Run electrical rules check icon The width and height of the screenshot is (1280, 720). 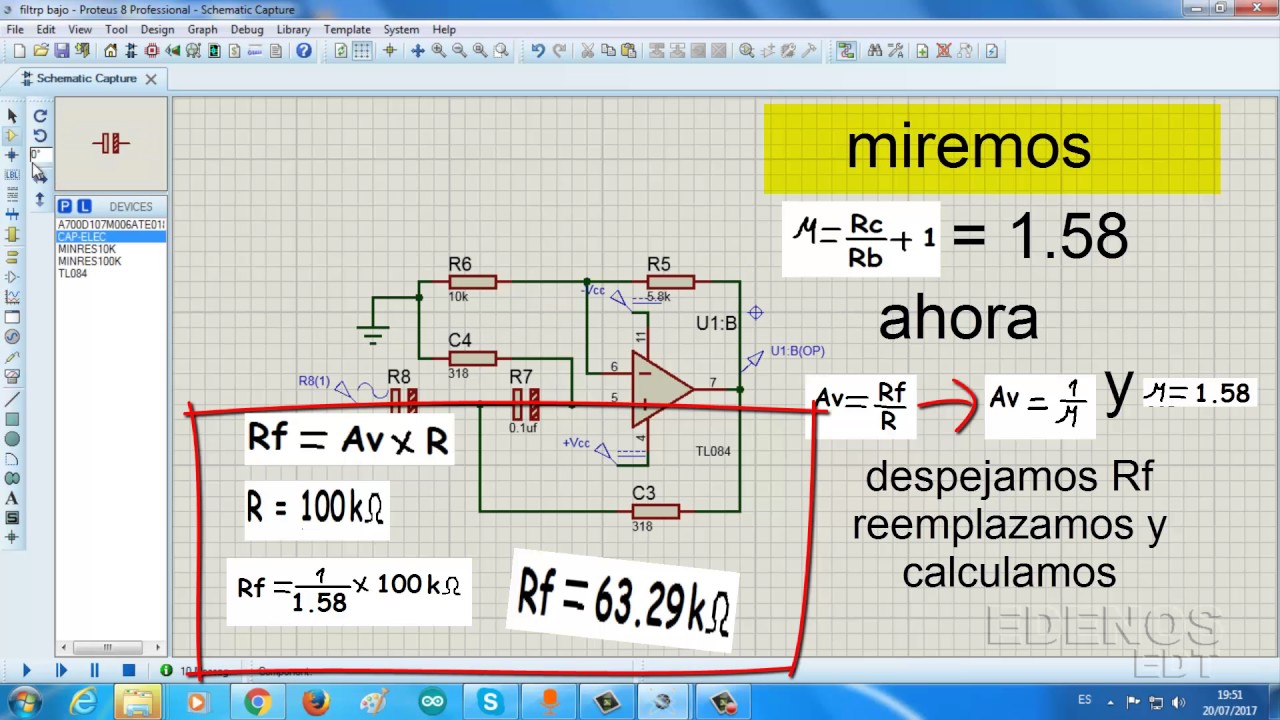(x=992, y=50)
